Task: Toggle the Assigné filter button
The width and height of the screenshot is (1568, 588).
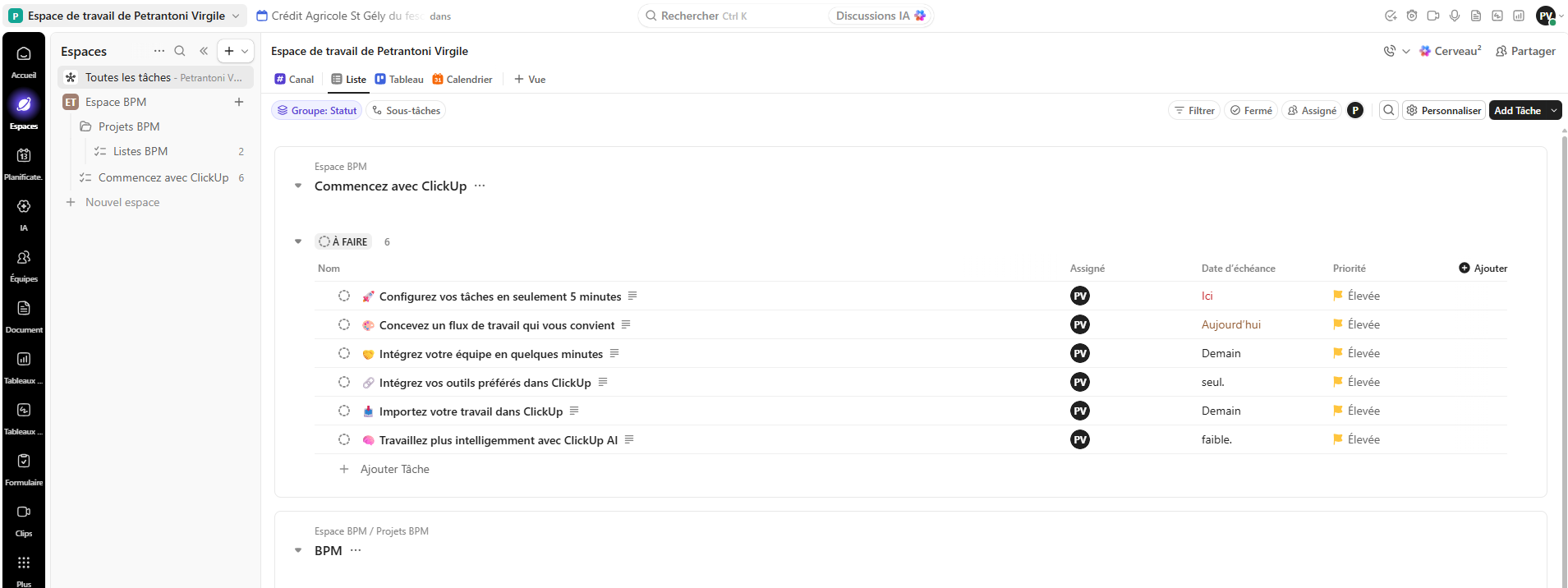Action: pyautogui.click(x=1312, y=110)
